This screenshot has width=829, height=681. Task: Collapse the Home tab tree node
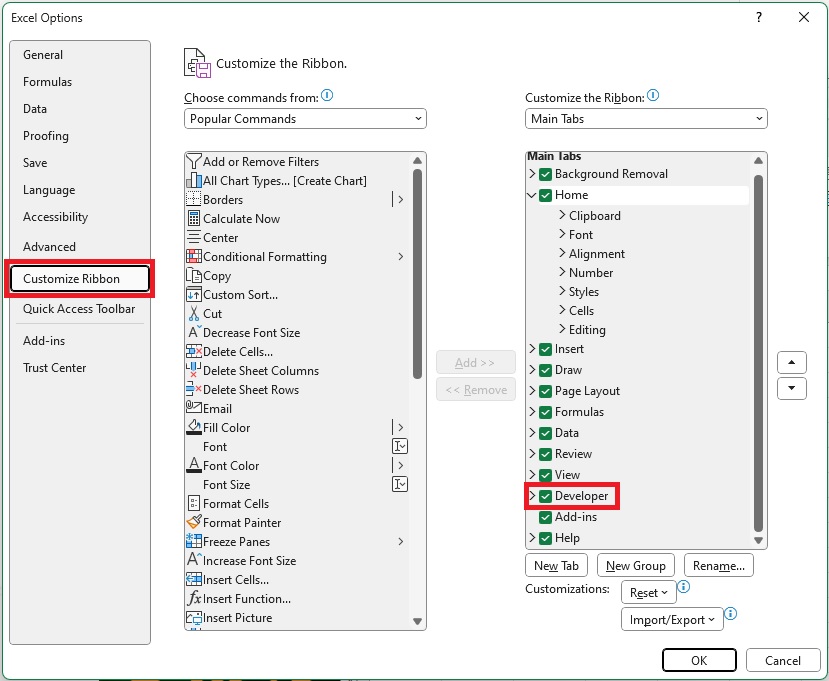(532, 195)
